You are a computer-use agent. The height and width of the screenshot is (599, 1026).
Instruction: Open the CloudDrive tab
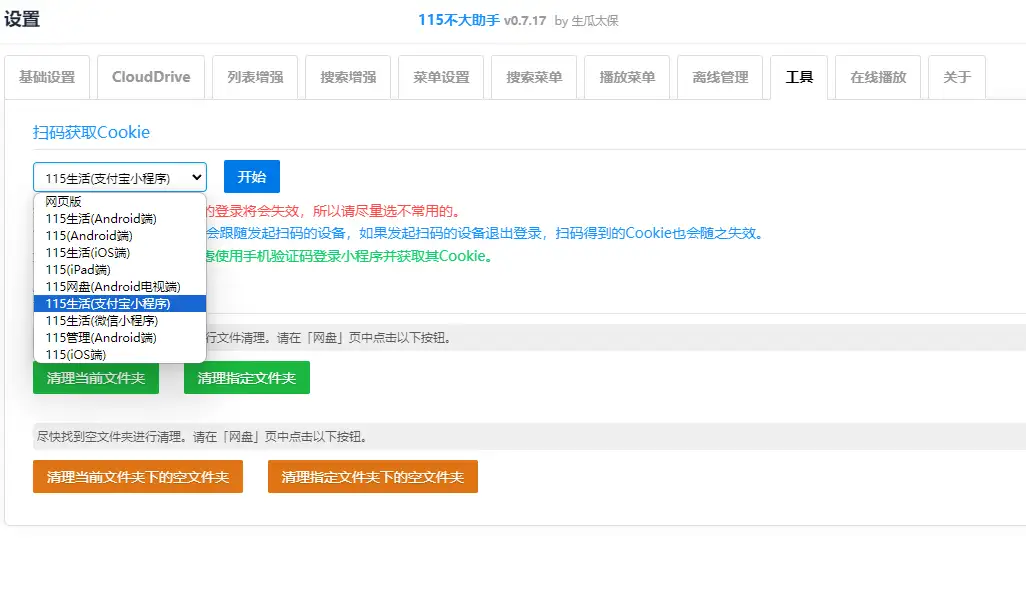tap(150, 76)
